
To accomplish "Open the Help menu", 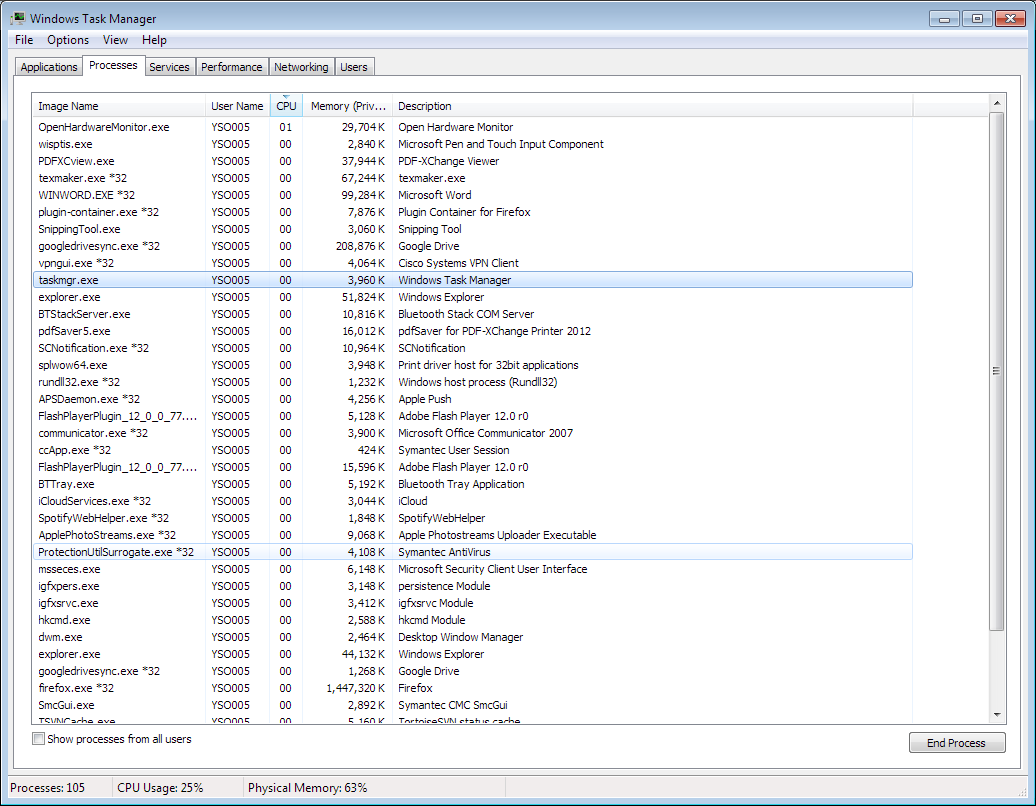I will 154,40.
